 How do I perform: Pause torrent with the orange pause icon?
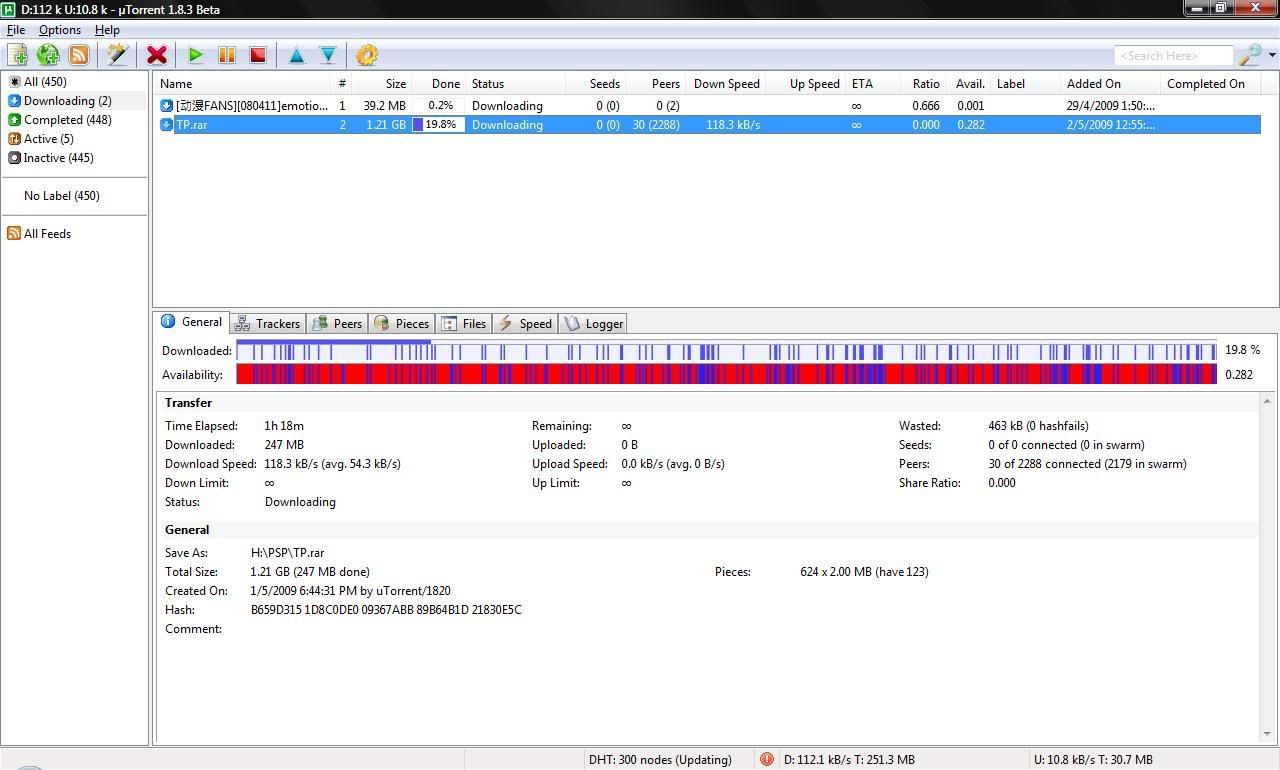pos(227,55)
